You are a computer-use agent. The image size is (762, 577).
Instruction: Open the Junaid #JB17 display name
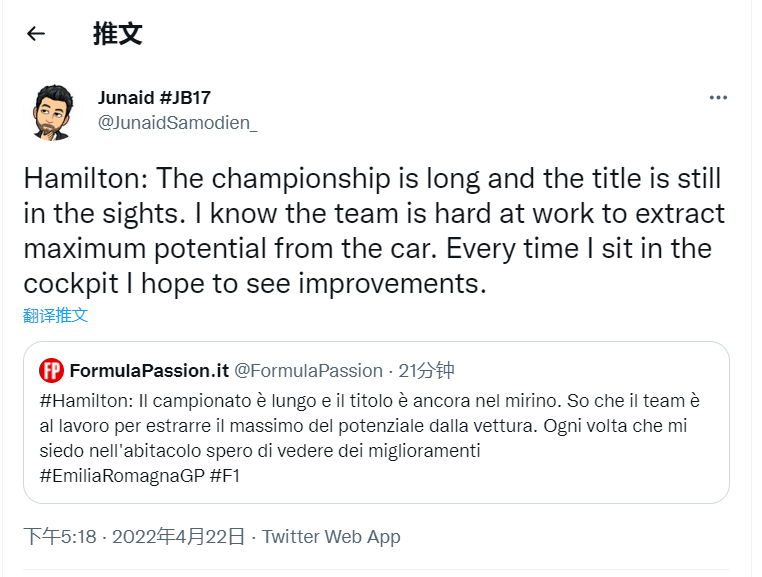(154, 98)
